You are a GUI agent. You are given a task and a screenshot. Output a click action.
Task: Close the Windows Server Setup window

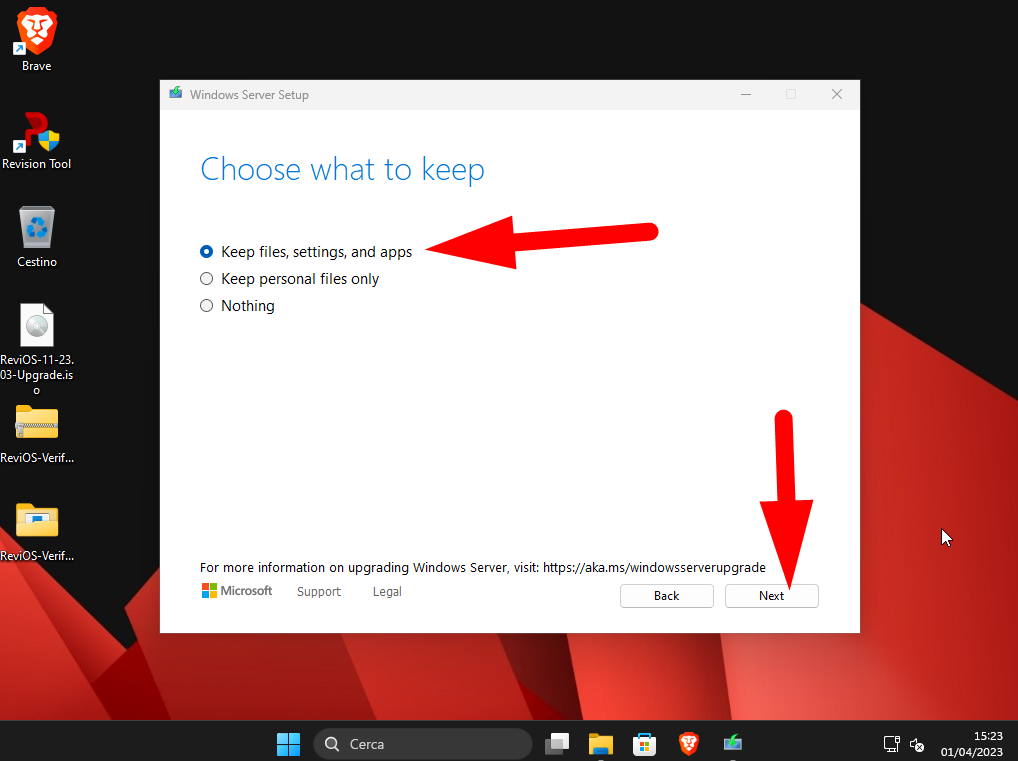(x=837, y=95)
